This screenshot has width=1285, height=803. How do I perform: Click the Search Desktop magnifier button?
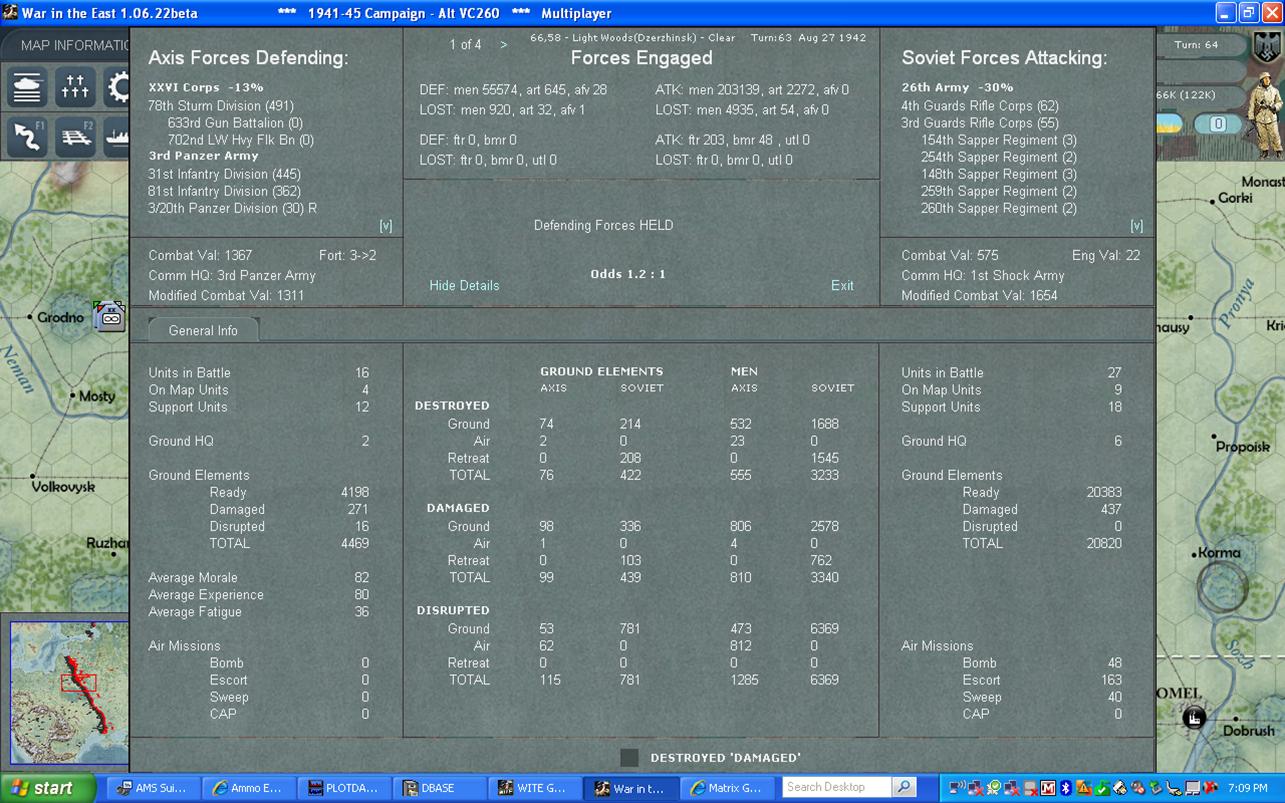[x=903, y=787]
